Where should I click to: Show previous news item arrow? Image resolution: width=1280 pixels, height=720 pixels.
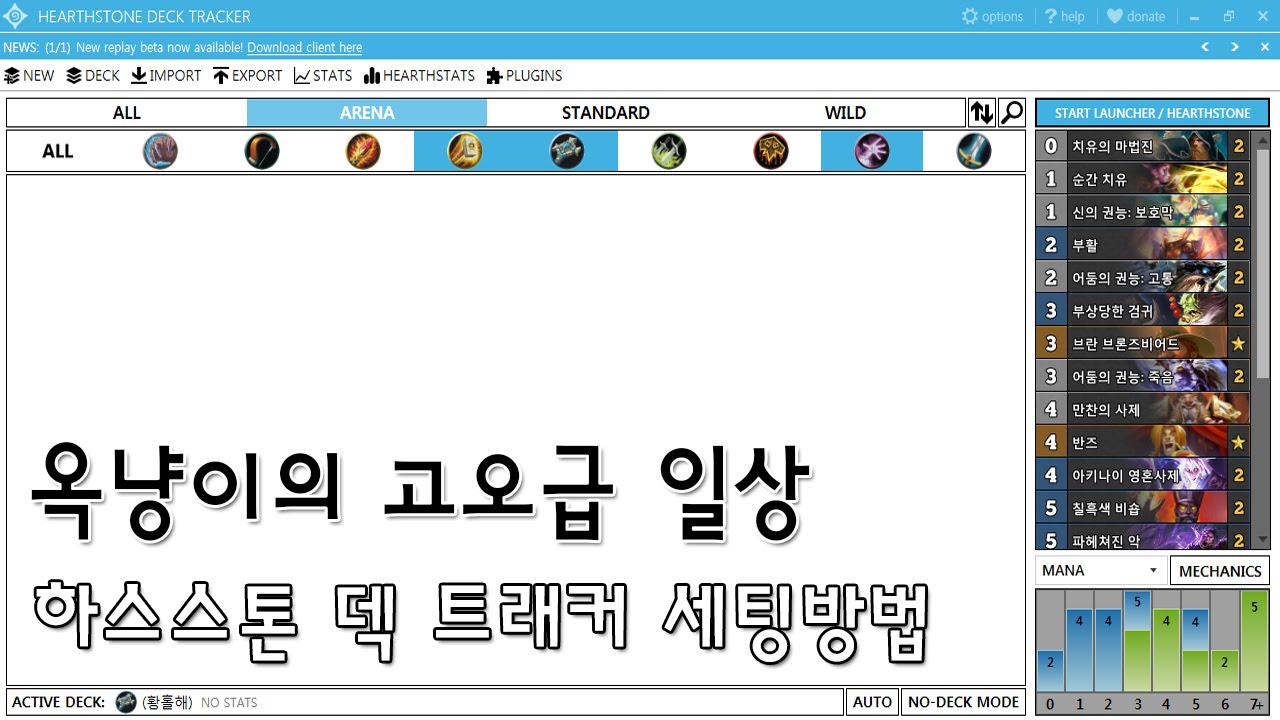1205,47
